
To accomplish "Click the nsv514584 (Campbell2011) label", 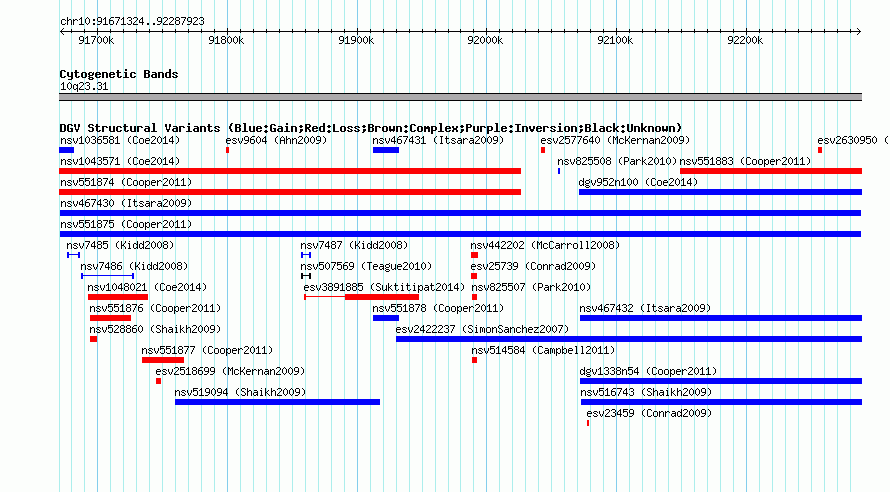I will (543, 350).
